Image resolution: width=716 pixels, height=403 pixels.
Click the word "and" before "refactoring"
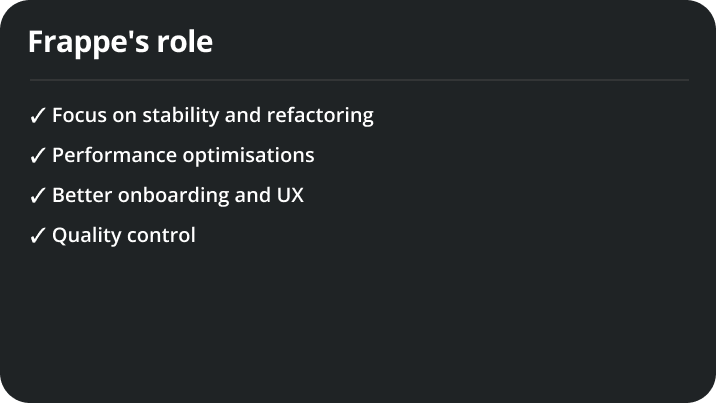243,116
